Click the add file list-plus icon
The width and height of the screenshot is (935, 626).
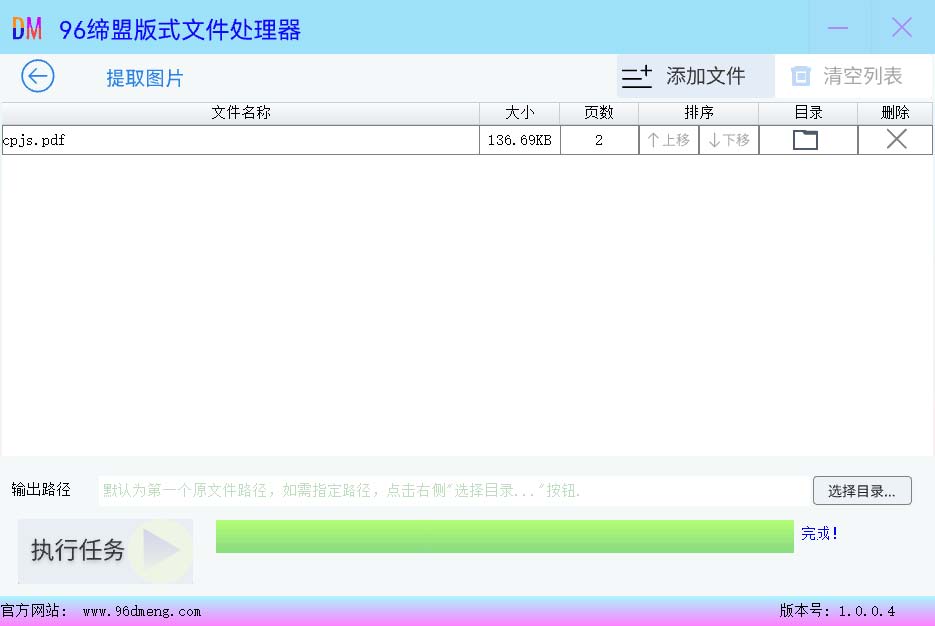point(637,76)
